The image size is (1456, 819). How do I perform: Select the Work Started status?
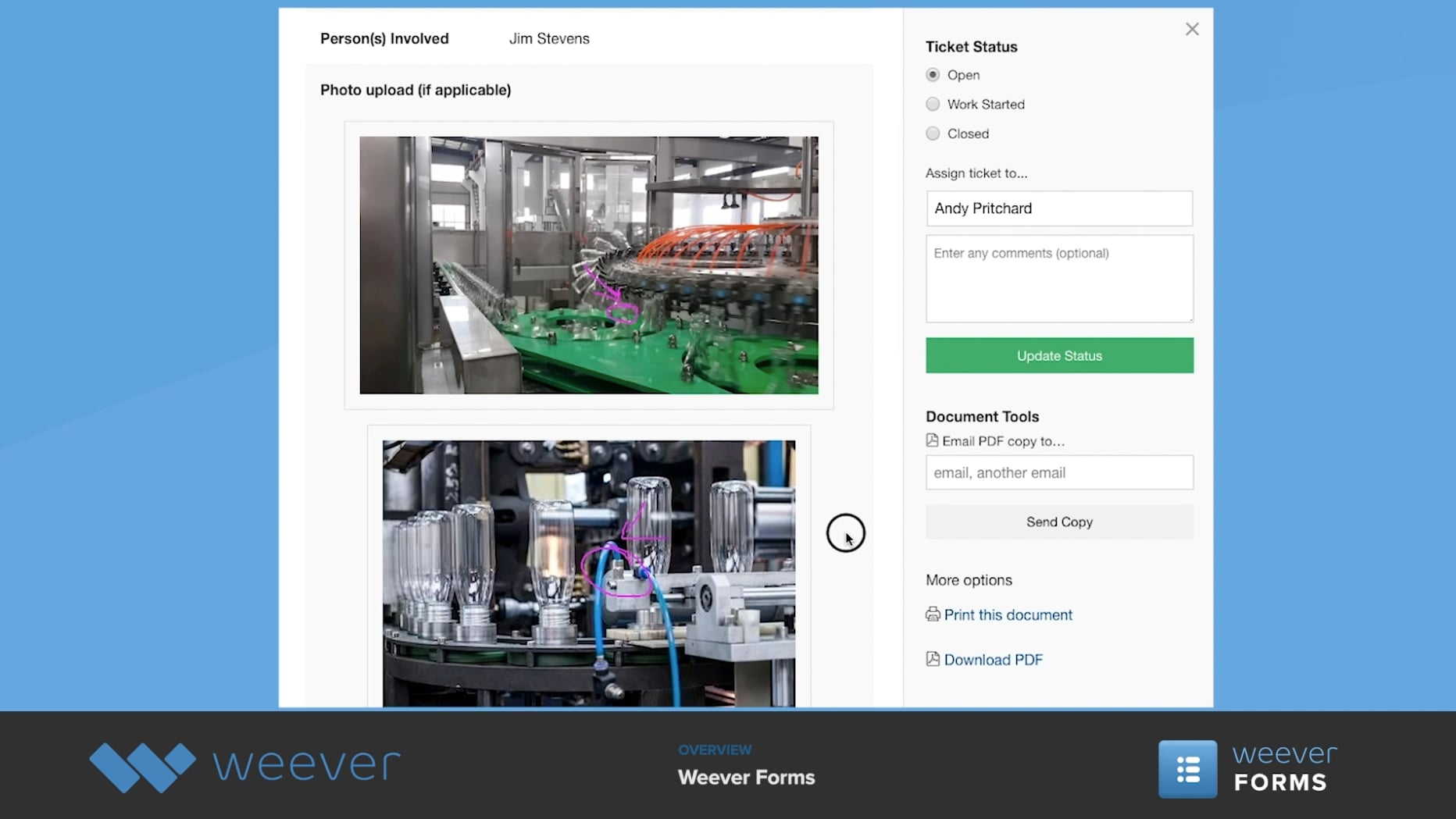[x=933, y=104]
